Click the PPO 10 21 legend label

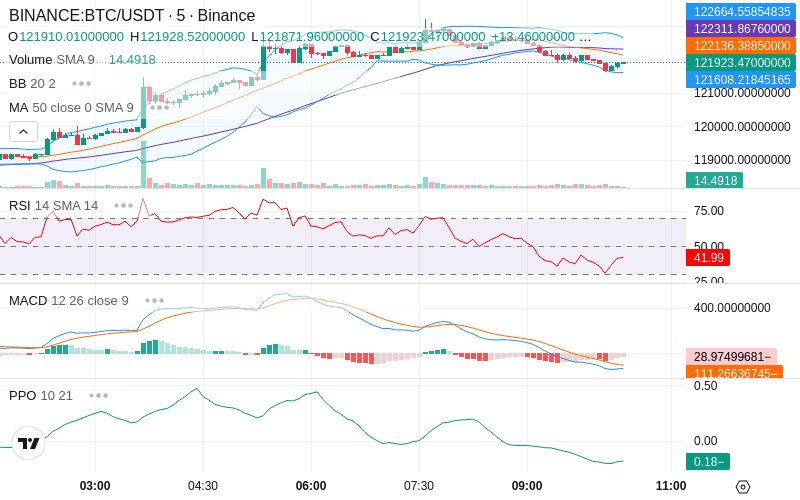[41, 395]
